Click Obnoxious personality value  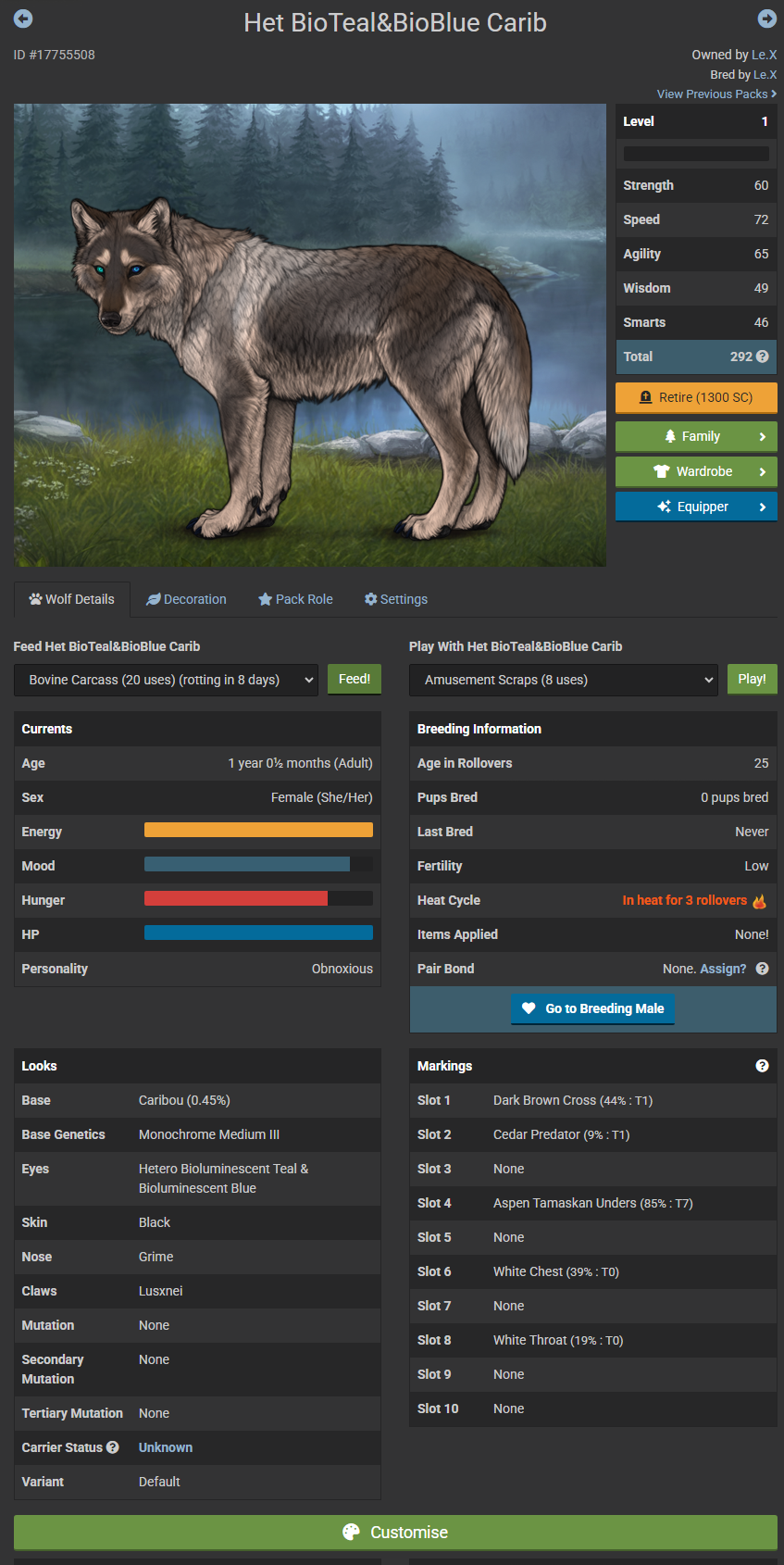342,969
